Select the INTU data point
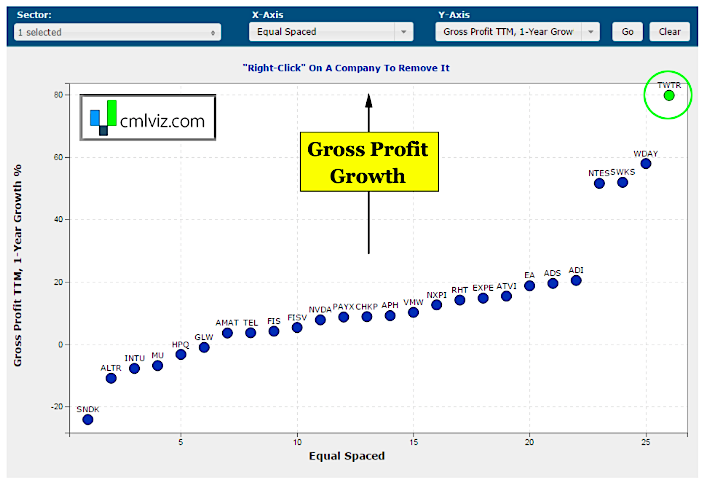The image size is (706, 484). point(134,368)
